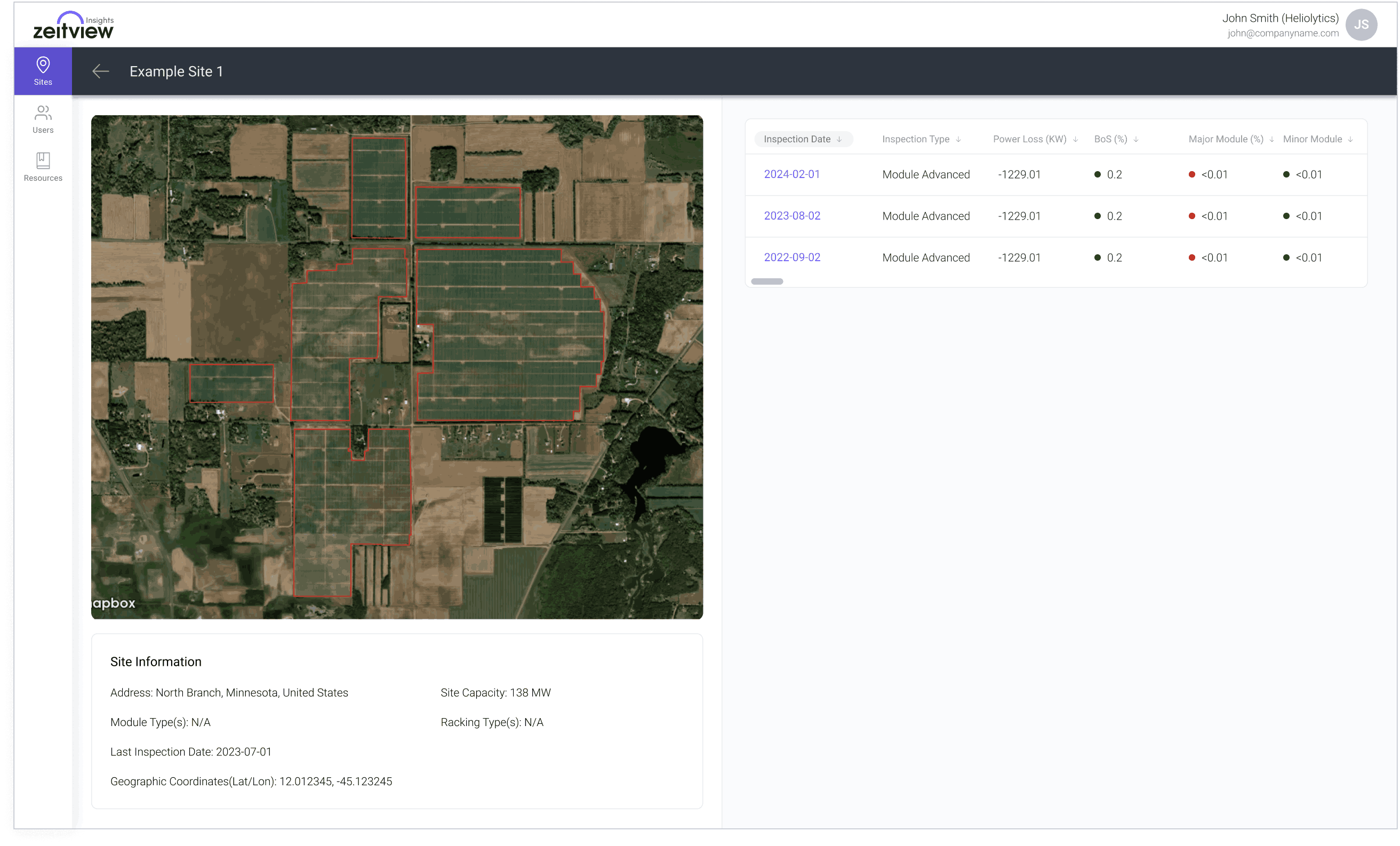Click Last Inspection Date: 2023-07-01 text

pos(190,752)
